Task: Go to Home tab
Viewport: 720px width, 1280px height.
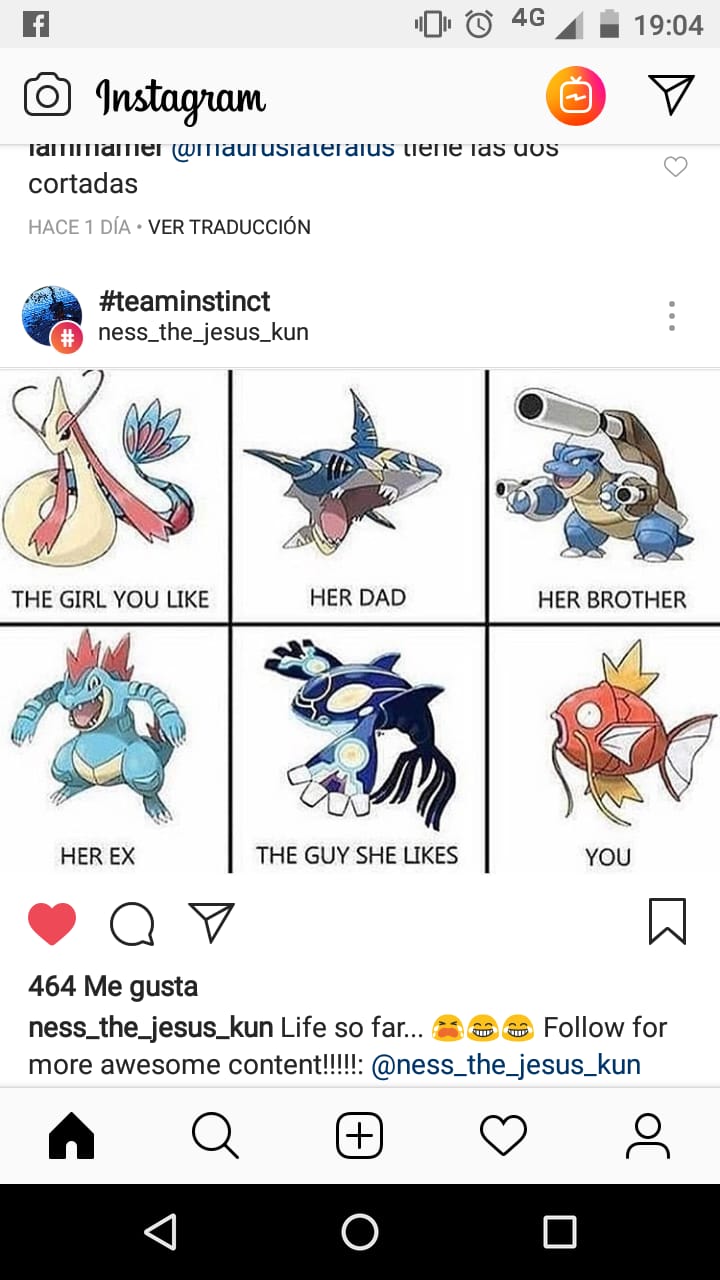Action: click(x=72, y=1136)
